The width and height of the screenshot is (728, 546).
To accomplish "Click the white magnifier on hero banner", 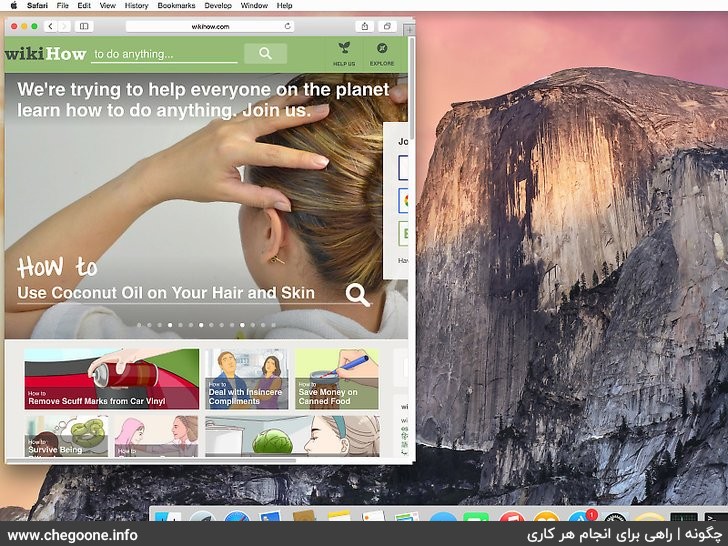I will [358, 295].
